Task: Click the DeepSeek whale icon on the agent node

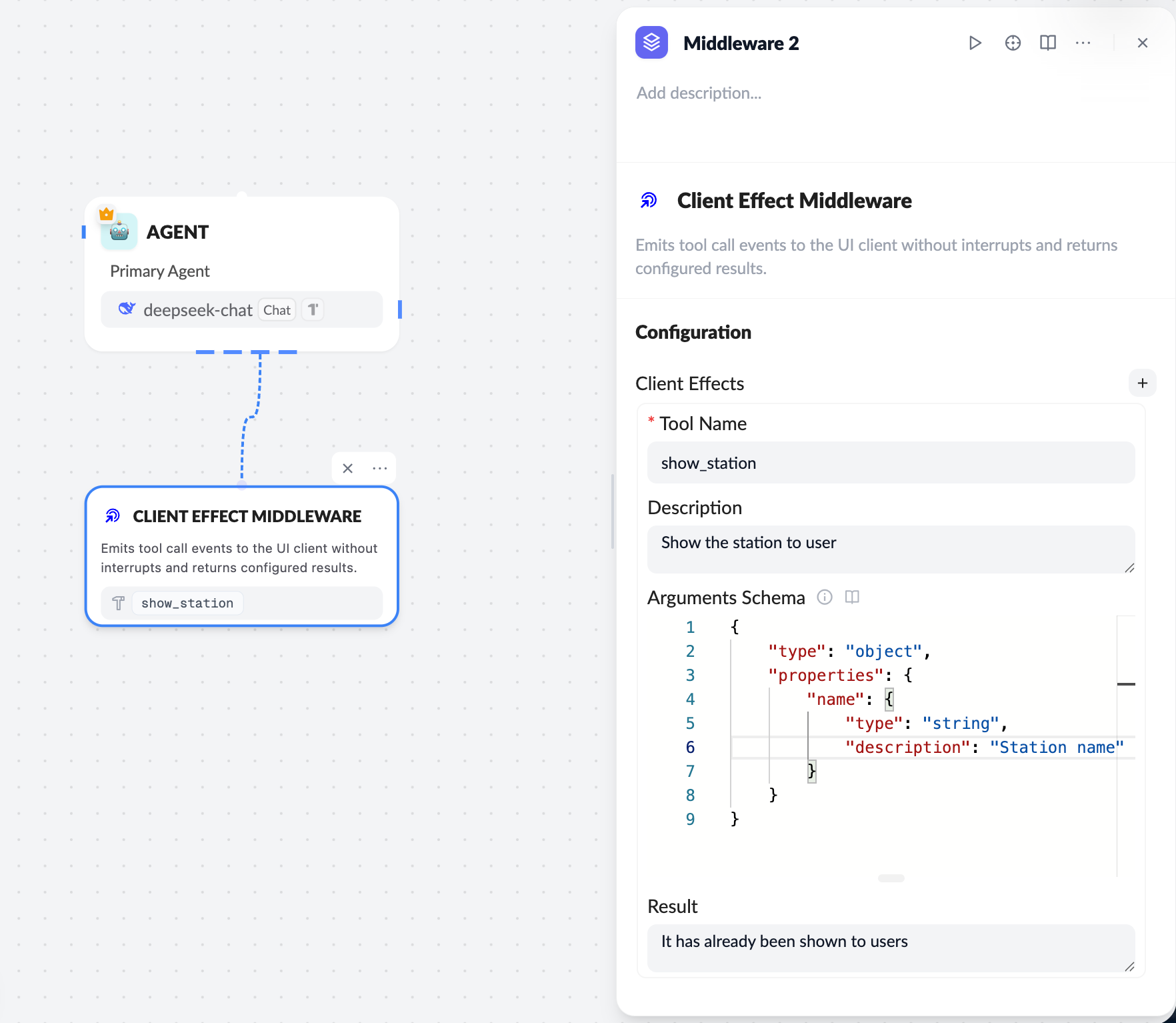Action: [x=126, y=309]
